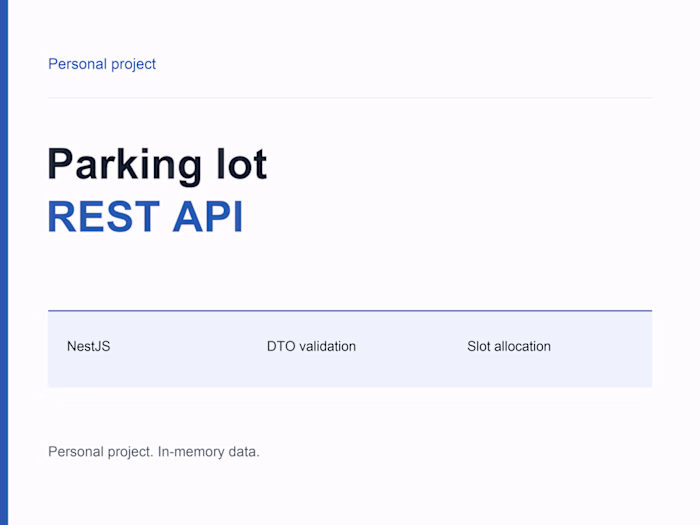Click the blue 'REST API' heading

(145, 217)
